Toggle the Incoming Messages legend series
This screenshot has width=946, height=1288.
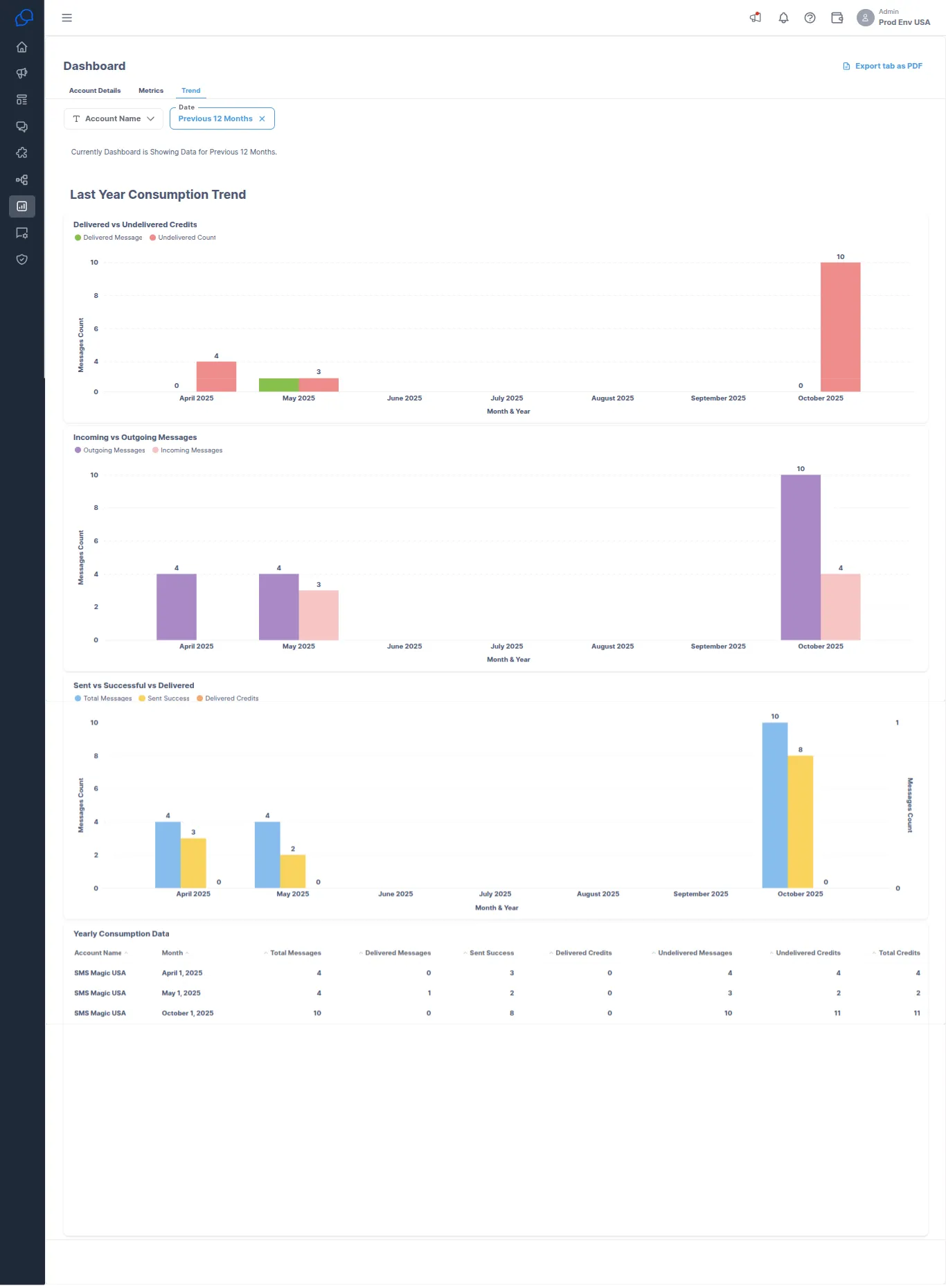click(x=188, y=450)
